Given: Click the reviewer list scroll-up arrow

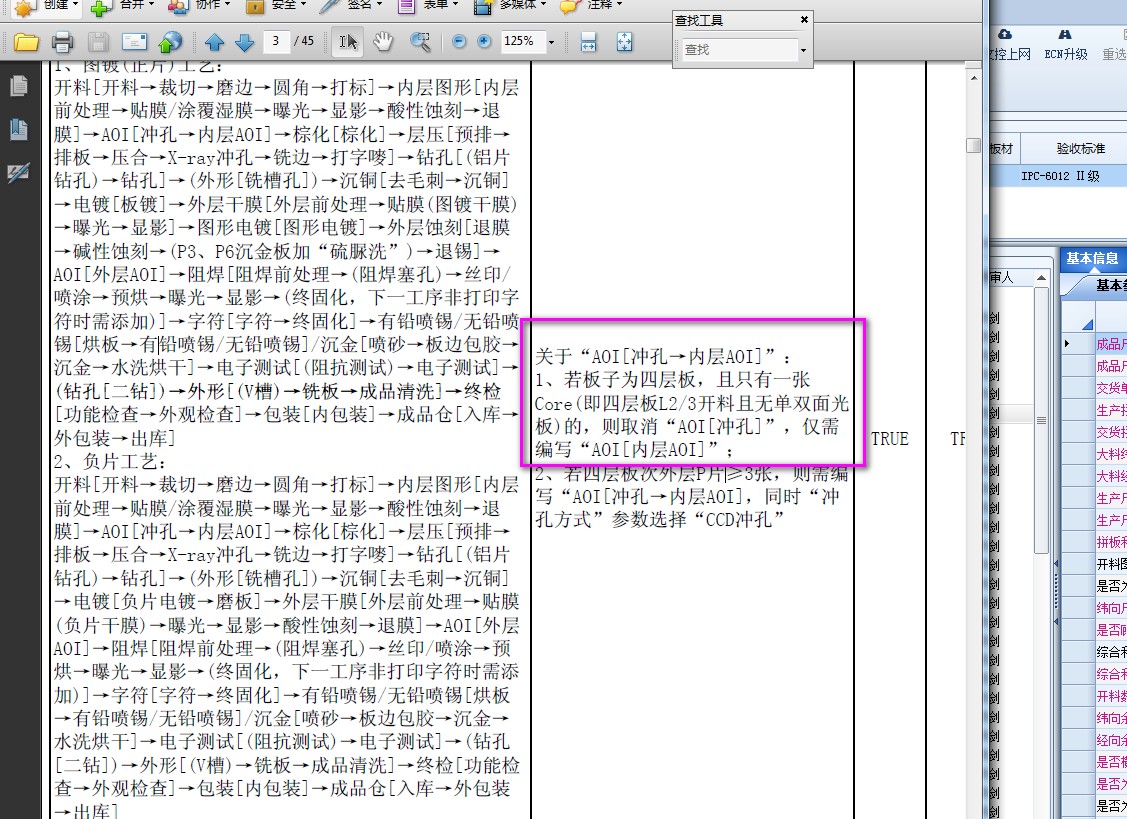Looking at the screenshot, I should point(1041,278).
